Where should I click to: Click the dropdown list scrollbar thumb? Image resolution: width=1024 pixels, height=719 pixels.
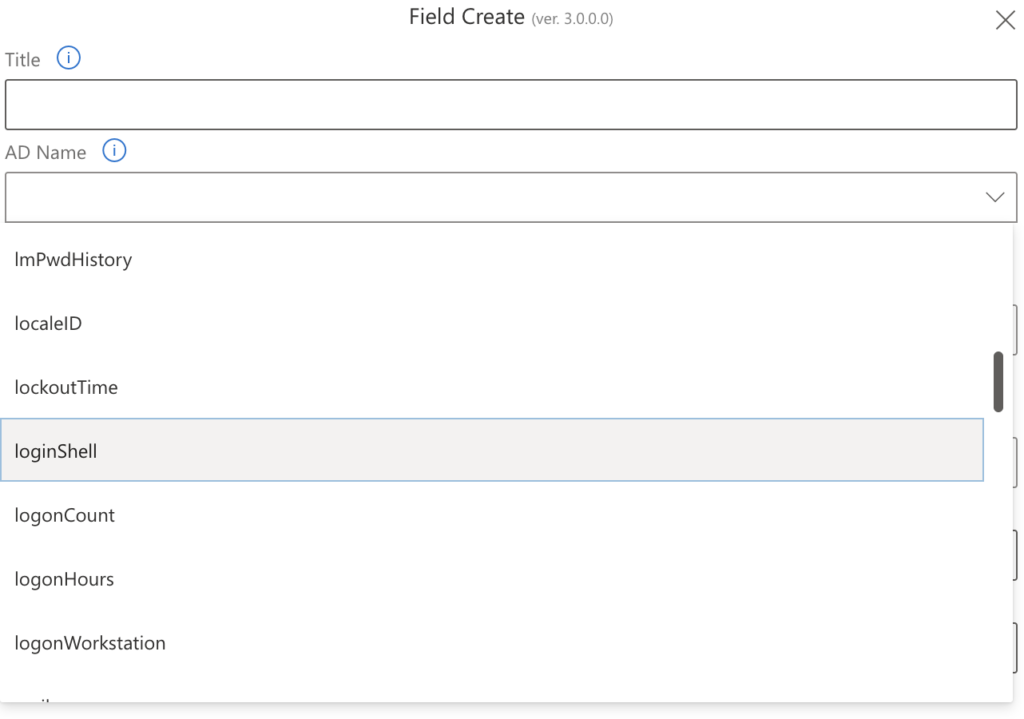point(998,380)
